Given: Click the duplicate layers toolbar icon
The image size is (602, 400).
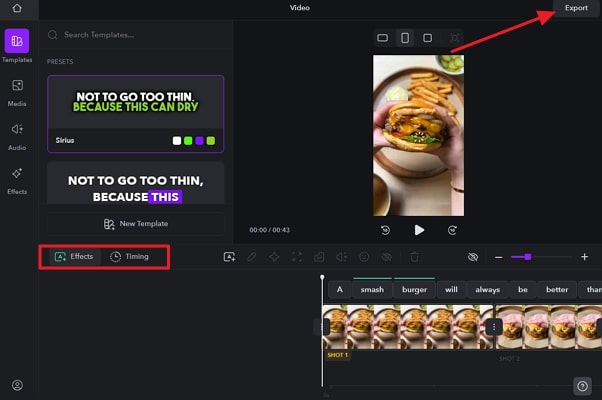Looking at the screenshot, I should 319,257.
